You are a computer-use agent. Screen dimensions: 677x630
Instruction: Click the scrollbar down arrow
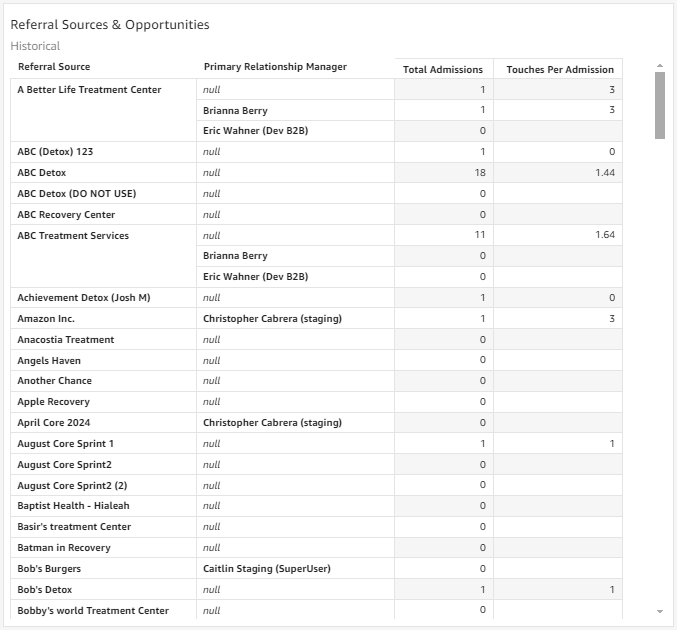point(660,610)
